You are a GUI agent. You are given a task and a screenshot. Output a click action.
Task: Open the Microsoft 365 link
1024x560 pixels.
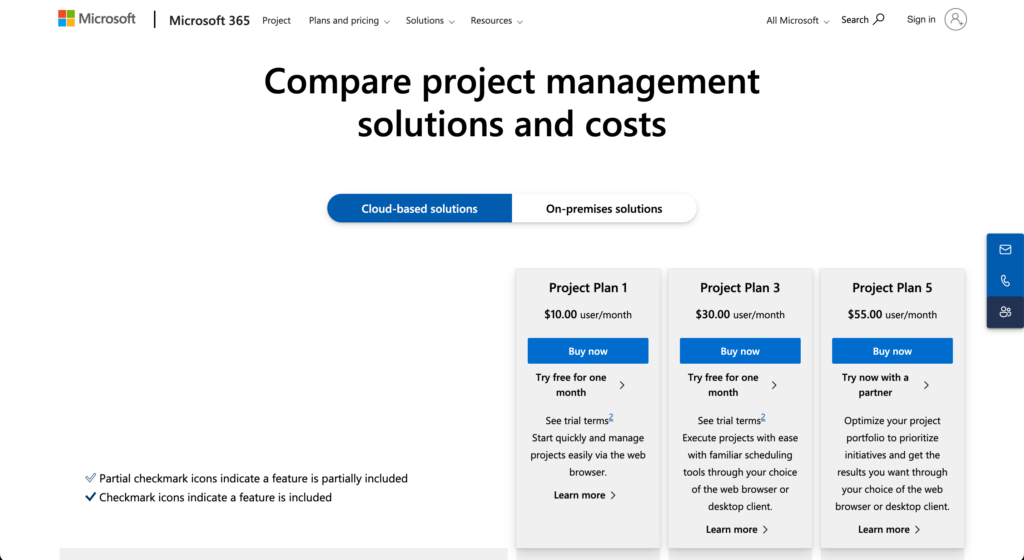[209, 20]
